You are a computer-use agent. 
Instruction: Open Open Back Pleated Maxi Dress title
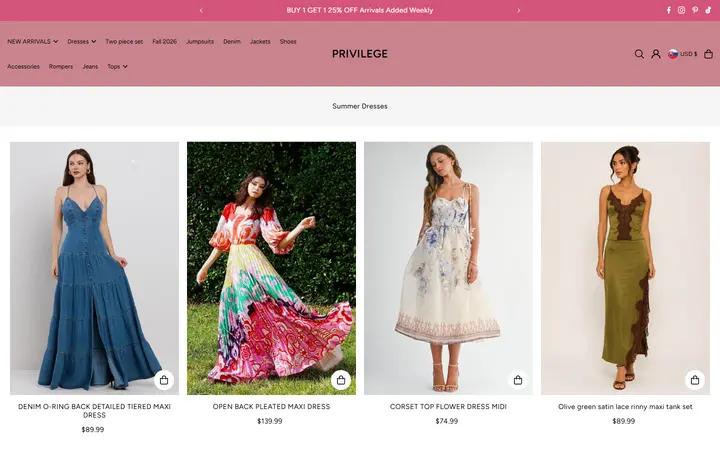[x=271, y=406]
